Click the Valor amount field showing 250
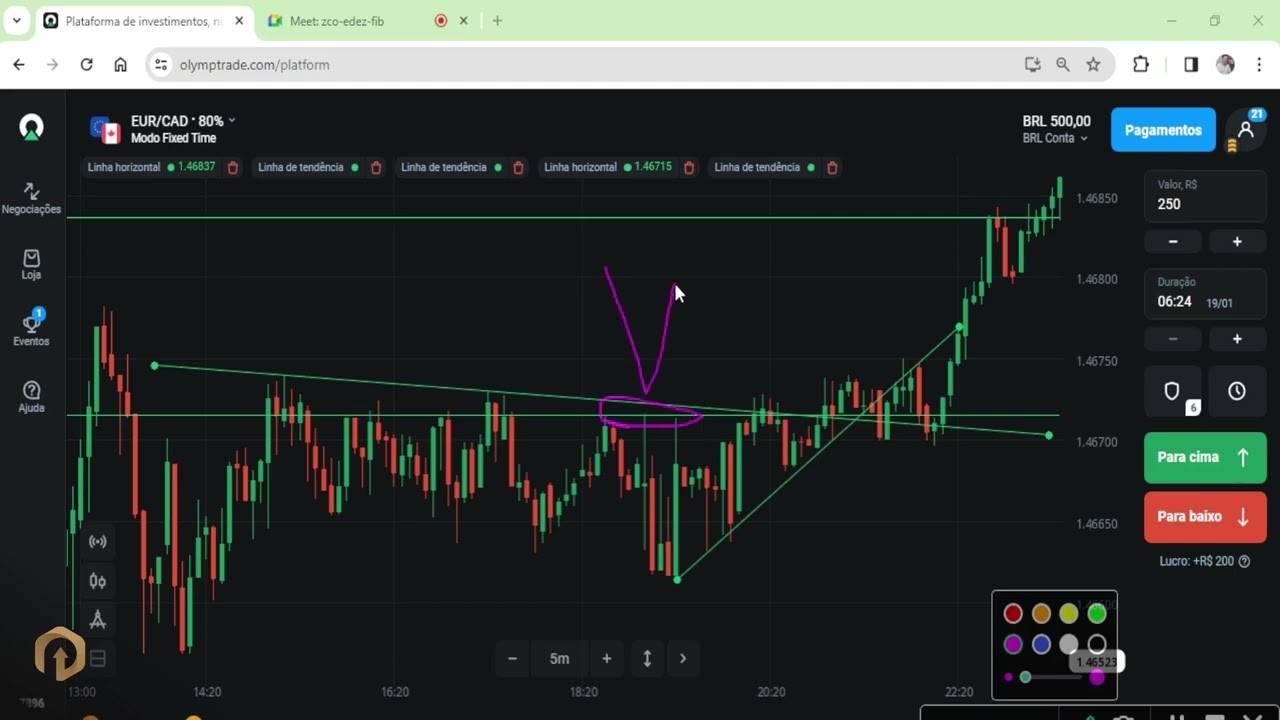 coord(1205,196)
